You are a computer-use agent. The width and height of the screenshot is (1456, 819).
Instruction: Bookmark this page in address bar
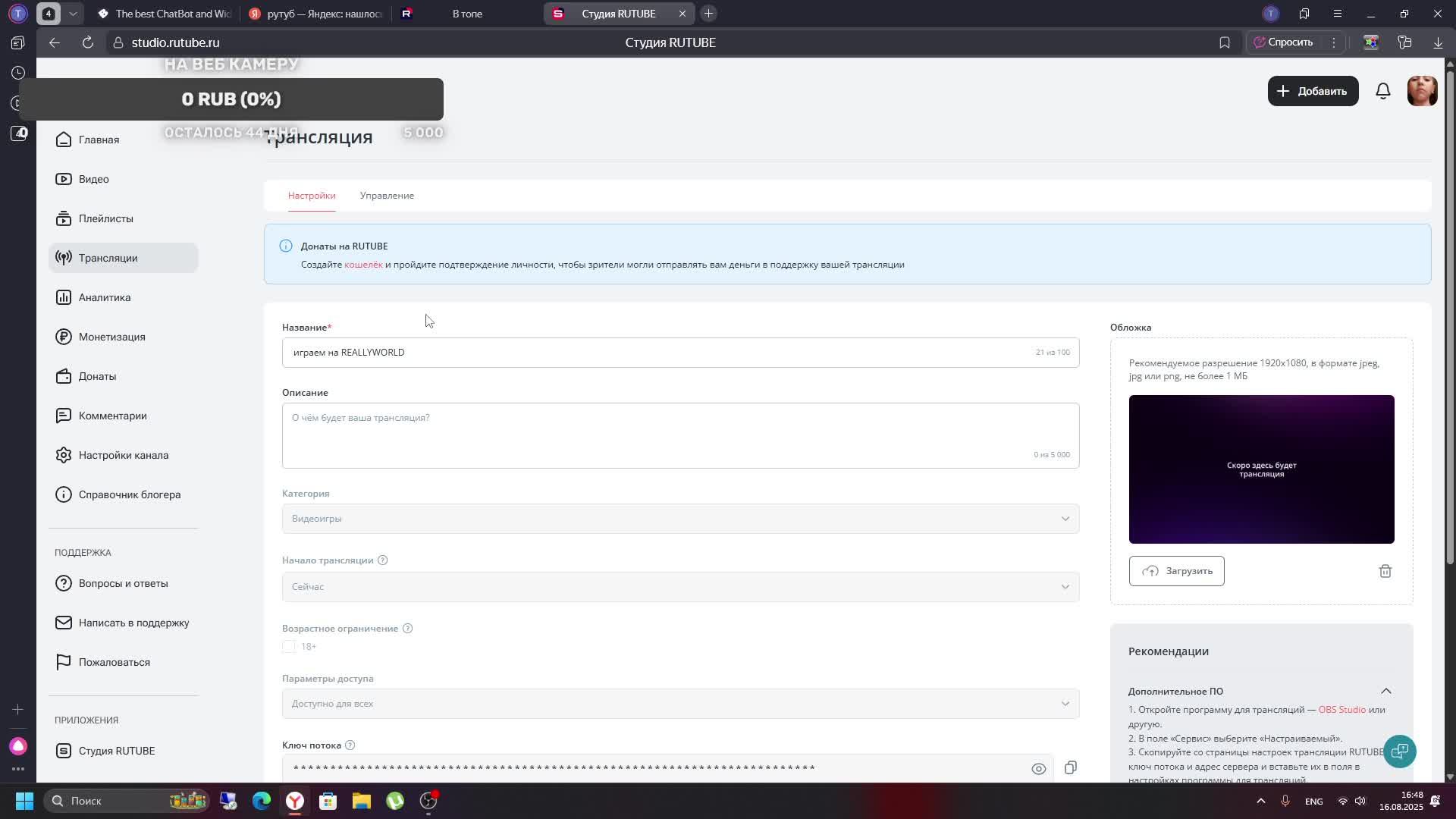1224,43
